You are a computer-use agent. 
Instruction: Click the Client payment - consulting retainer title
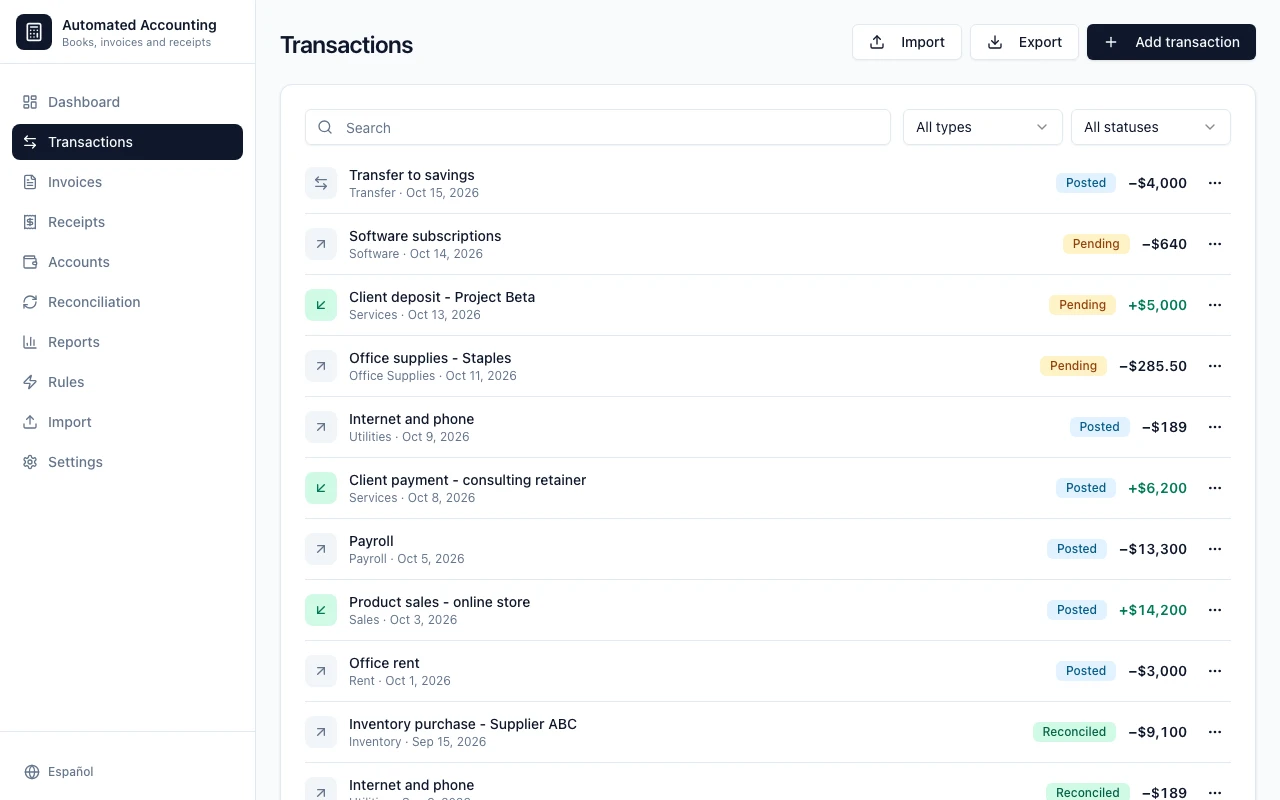[x=467, y=480]
